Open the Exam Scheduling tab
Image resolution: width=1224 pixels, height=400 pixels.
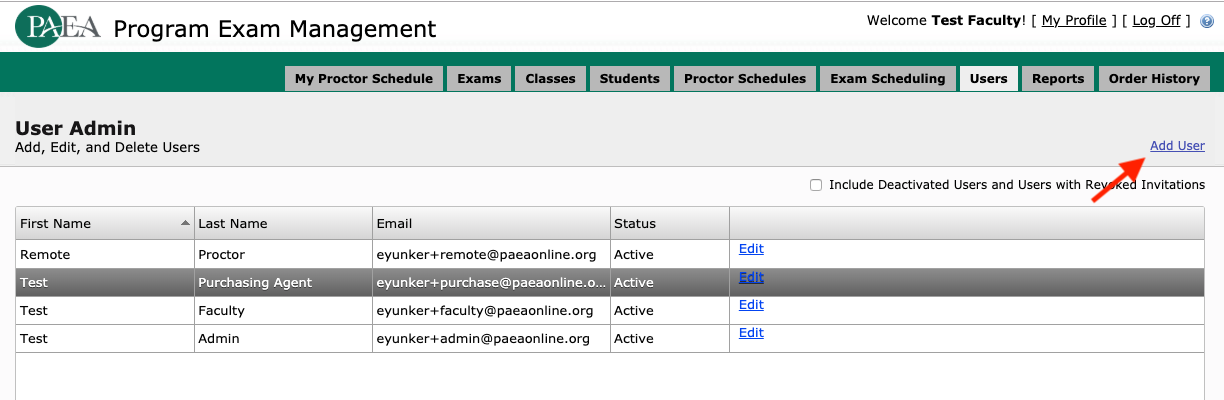point(887,79)
